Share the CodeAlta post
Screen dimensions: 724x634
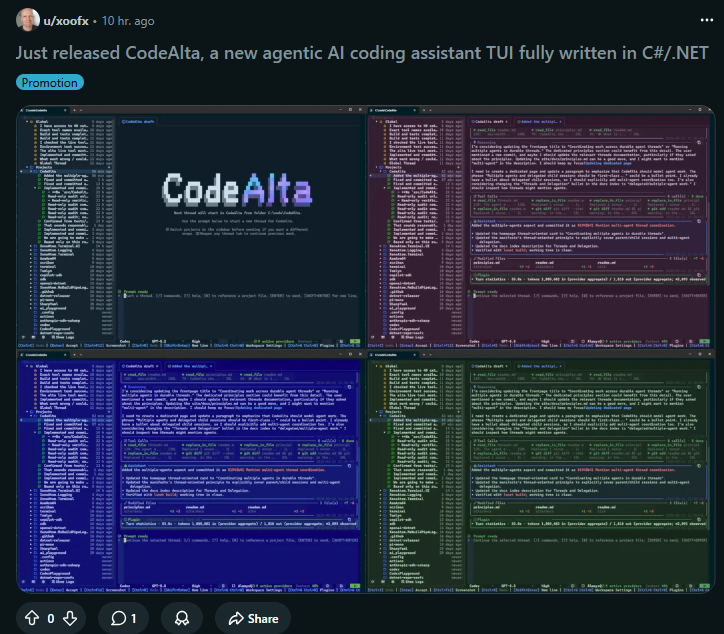(x=253, y=618)
